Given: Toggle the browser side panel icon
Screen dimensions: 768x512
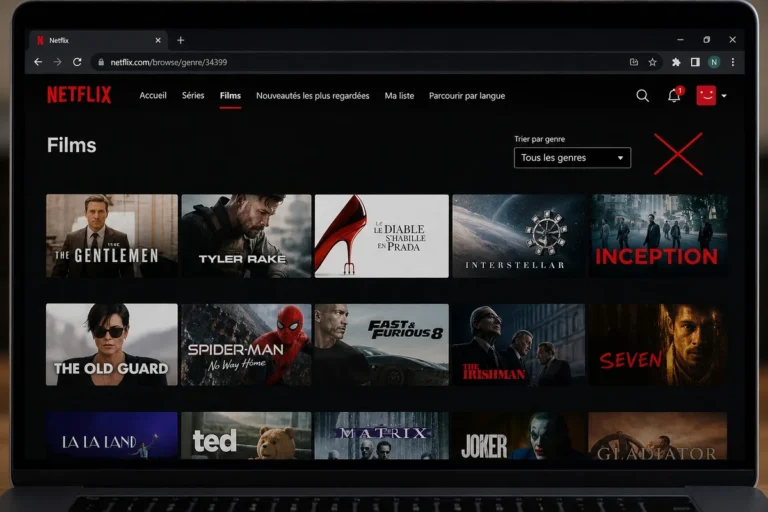Looking at the screenshot, I should tap(695, 62).
